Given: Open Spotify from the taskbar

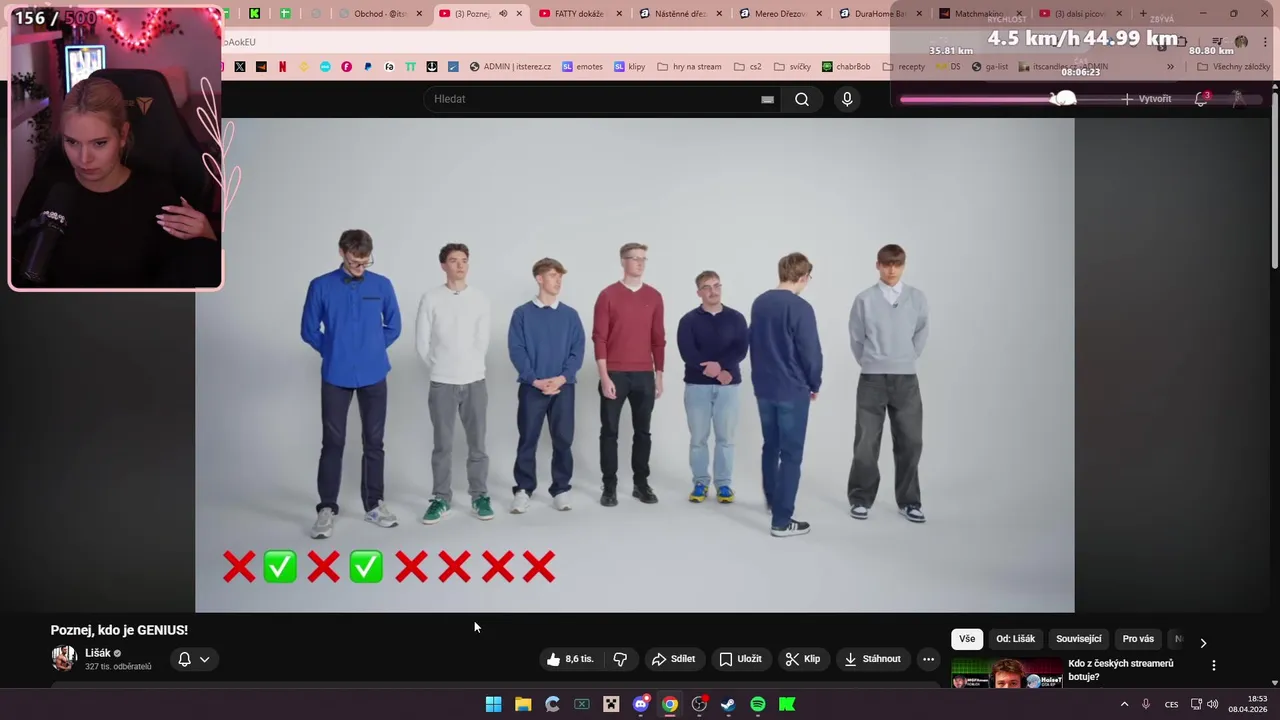Looking at the screenshot, I should pyautogui.click(x=758, y=704).
